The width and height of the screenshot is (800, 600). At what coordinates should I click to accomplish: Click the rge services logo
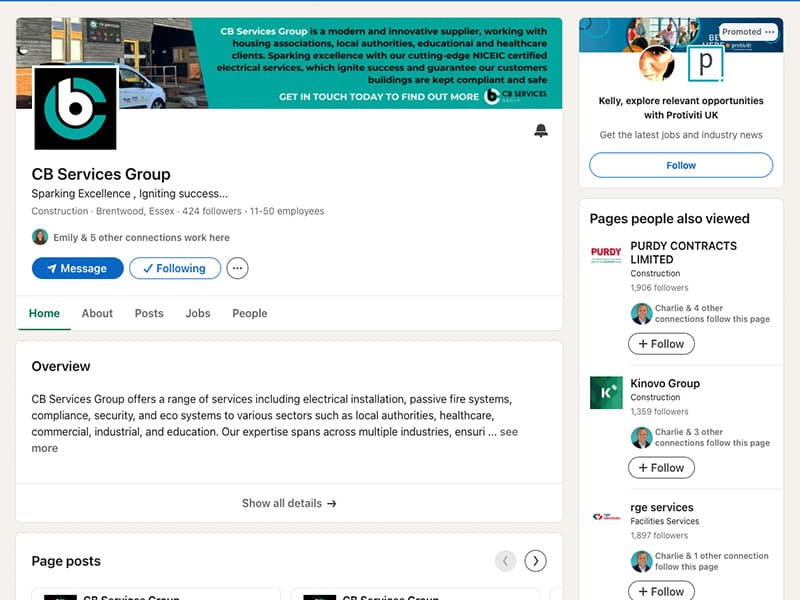coord(606,517)
